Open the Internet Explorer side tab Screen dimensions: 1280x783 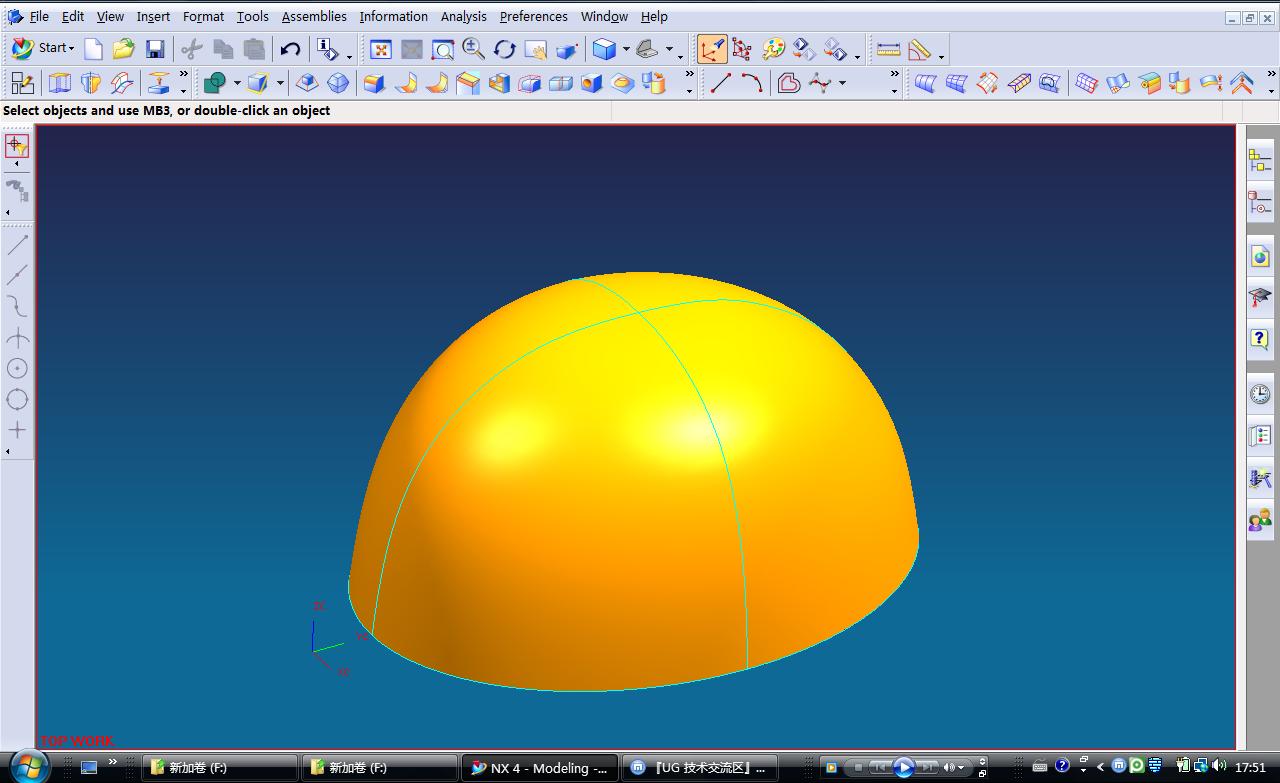tap(1260, 256)
